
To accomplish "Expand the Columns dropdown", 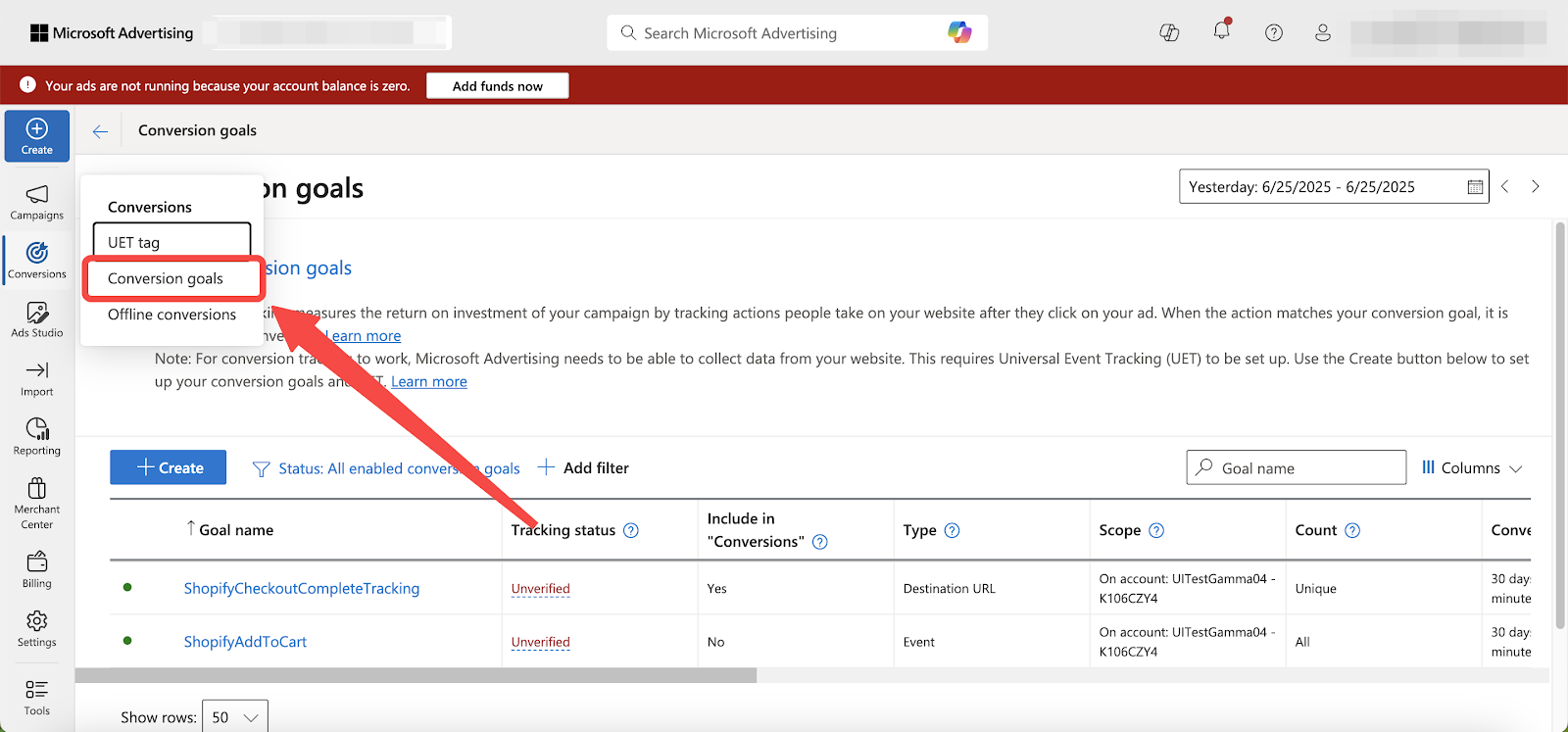I will (1472, 467).
